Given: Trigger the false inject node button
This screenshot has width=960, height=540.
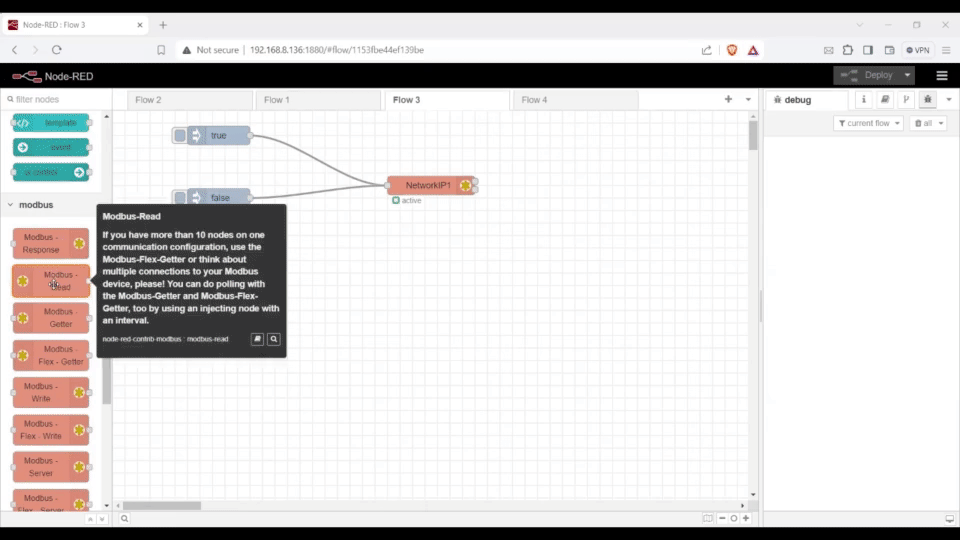Looking at the screenshot, I should 180,198.
